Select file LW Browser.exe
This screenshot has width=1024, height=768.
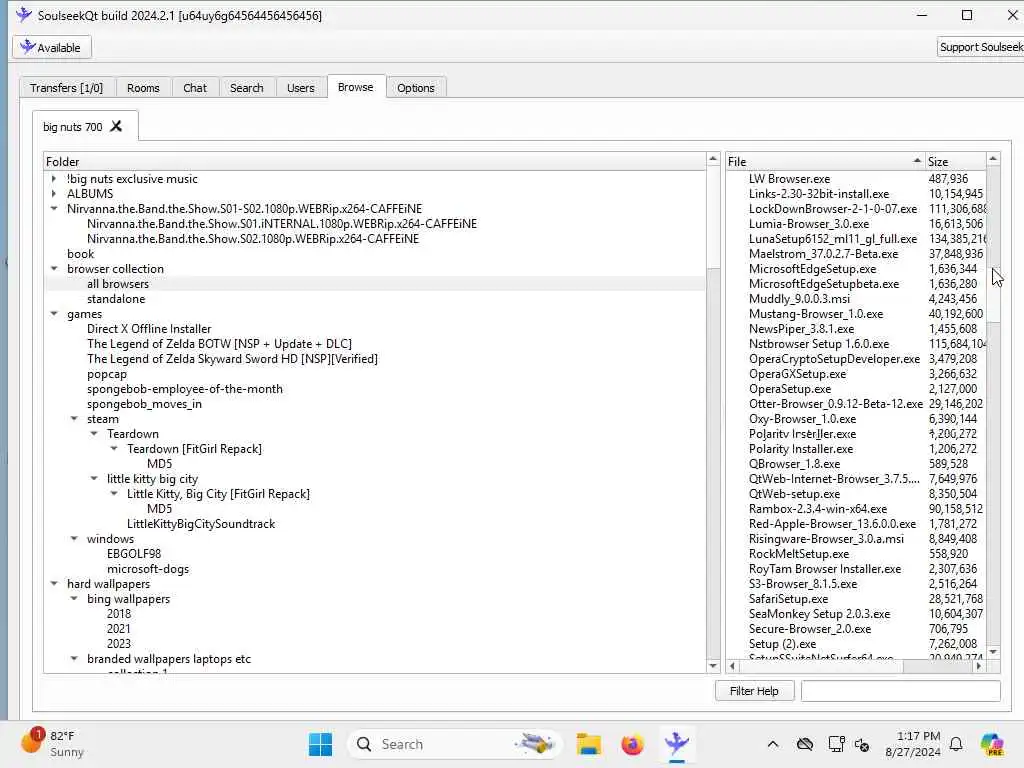pyautogui.click(x=790, y=178)
